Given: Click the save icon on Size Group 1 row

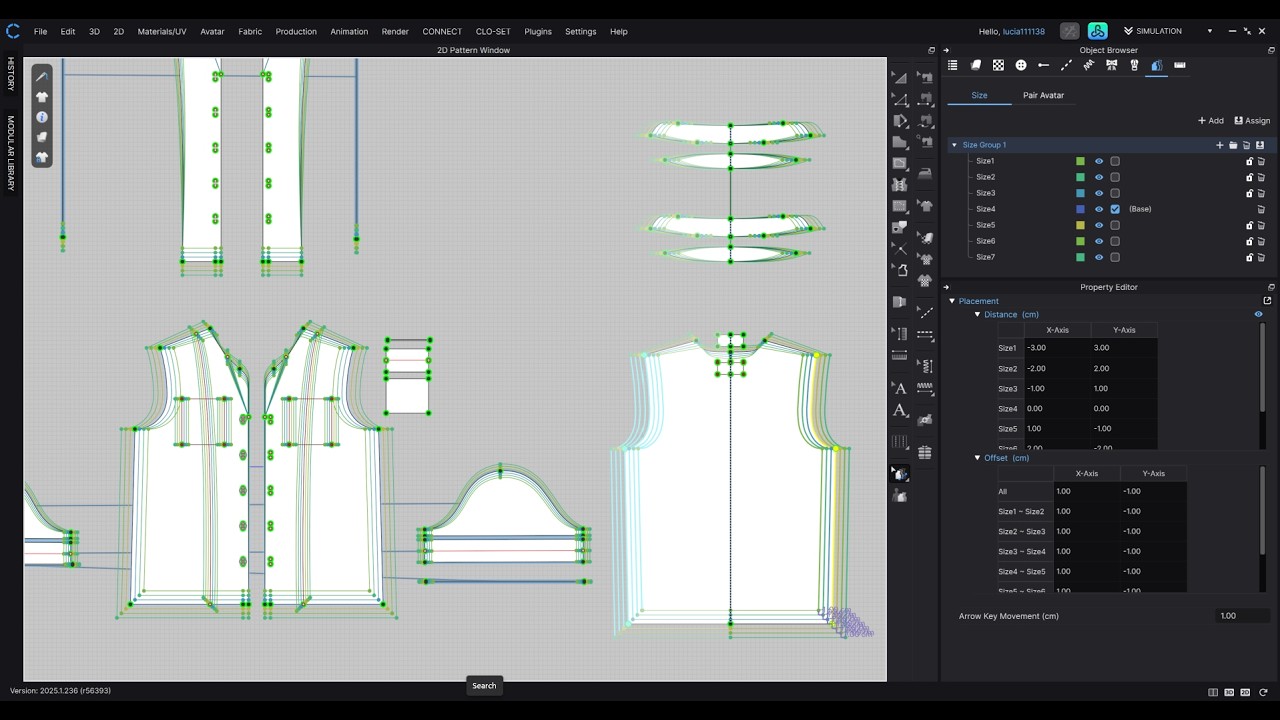Looking at the screenshot, I should [1260, 145].
